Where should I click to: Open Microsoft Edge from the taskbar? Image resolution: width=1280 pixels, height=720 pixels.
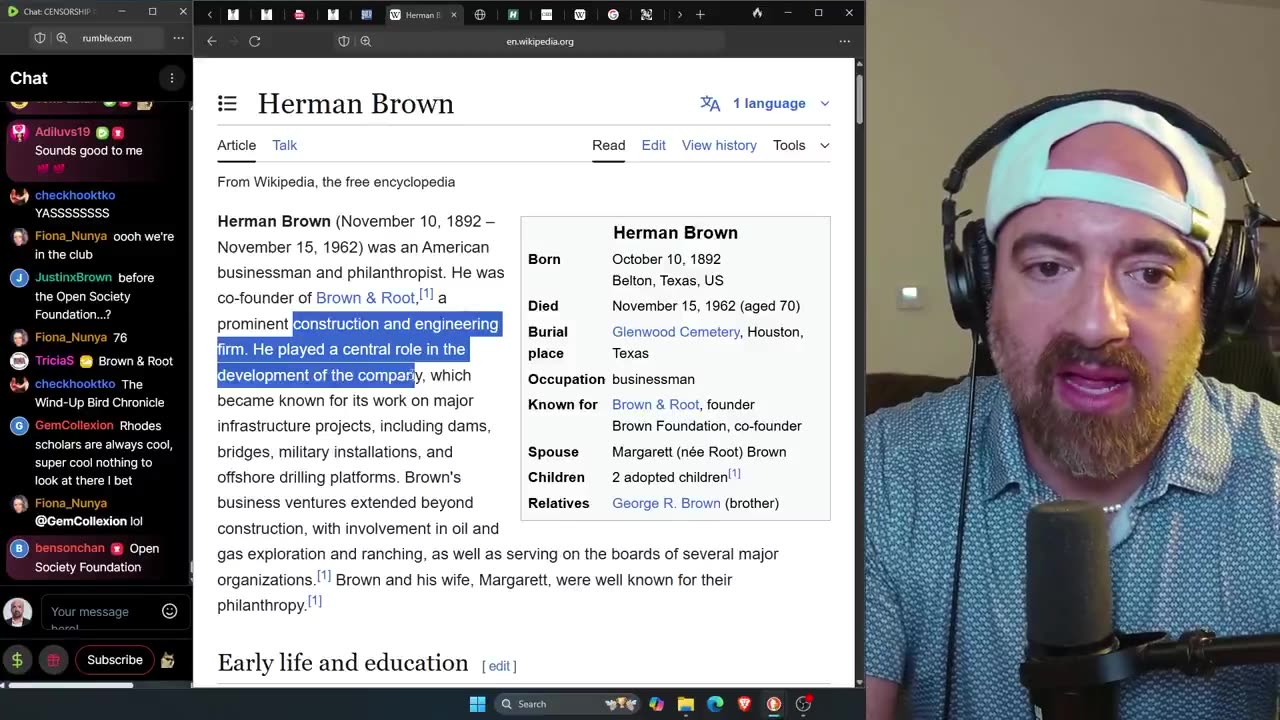coord(715,704)
